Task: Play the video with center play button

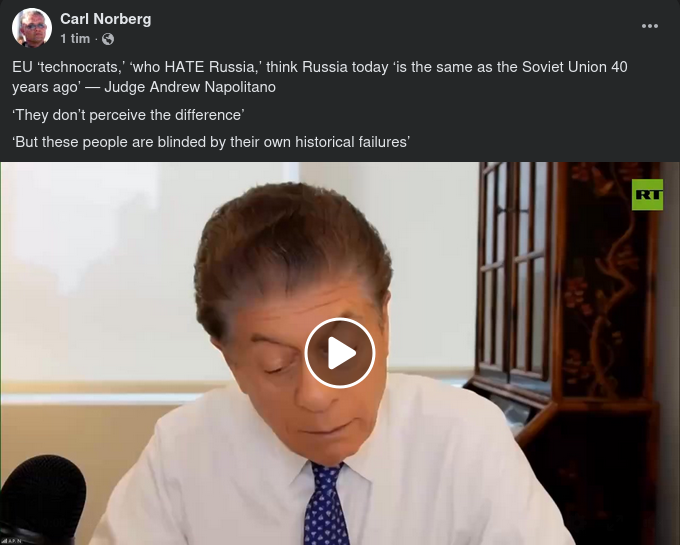Action: (x=340, y=353)
